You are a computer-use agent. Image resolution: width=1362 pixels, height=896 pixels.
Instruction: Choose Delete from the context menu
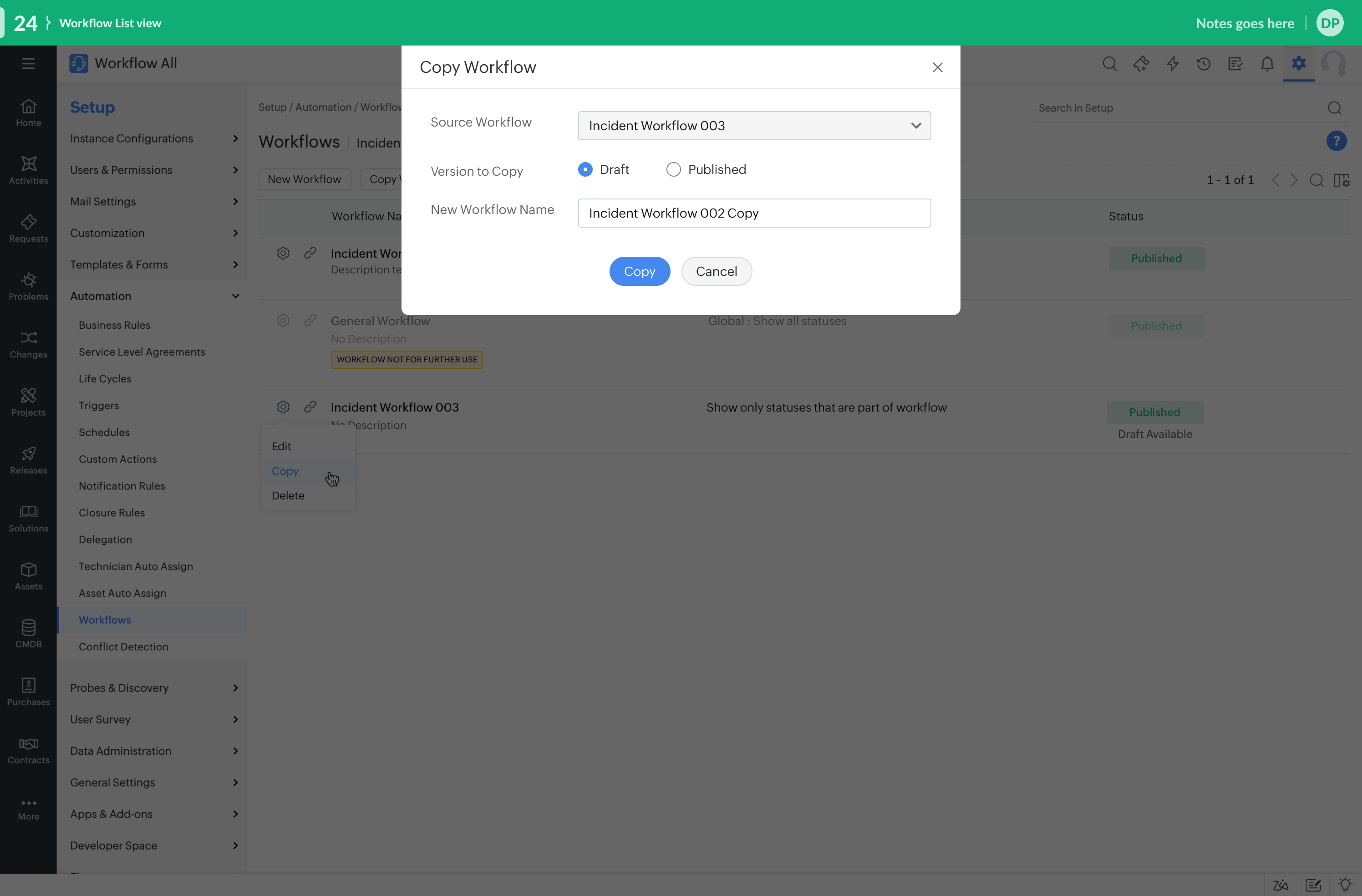click(x=288, y=496)
